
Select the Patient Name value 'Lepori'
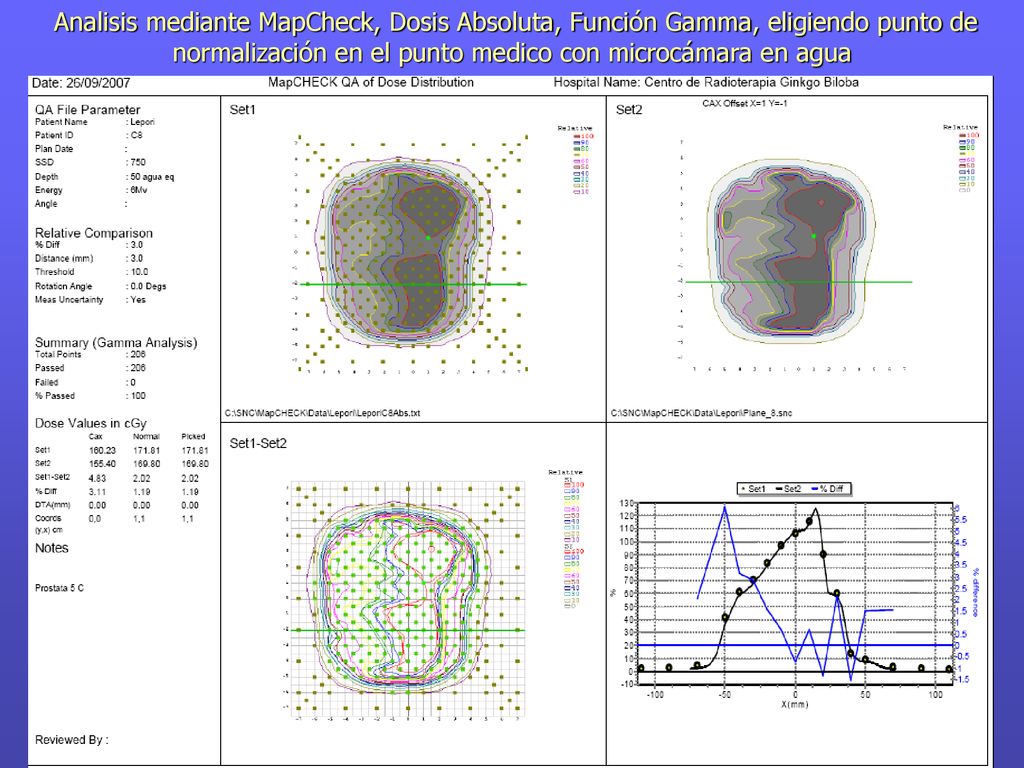point(142,122)
